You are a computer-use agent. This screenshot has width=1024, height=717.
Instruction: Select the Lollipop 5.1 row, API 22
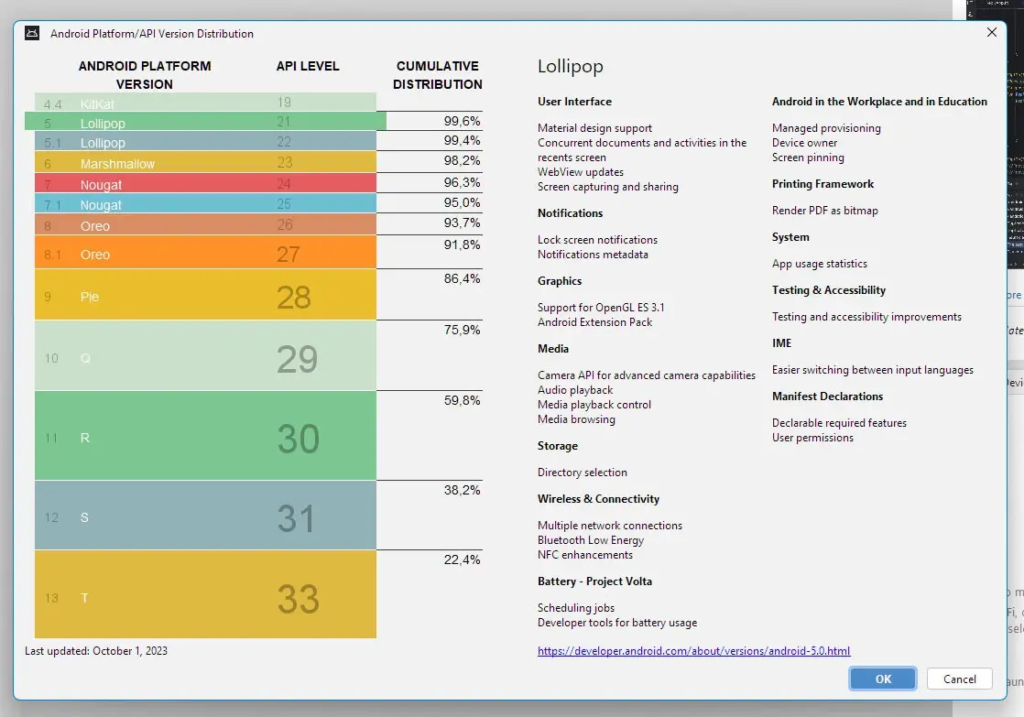coord(205,142)
